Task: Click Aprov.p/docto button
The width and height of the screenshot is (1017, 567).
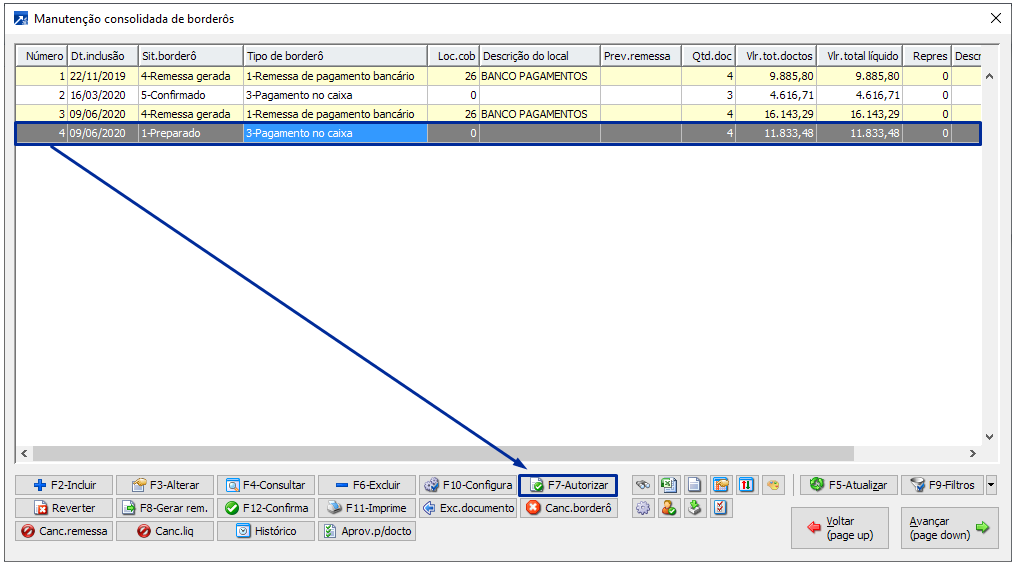Action: (367, 531)
